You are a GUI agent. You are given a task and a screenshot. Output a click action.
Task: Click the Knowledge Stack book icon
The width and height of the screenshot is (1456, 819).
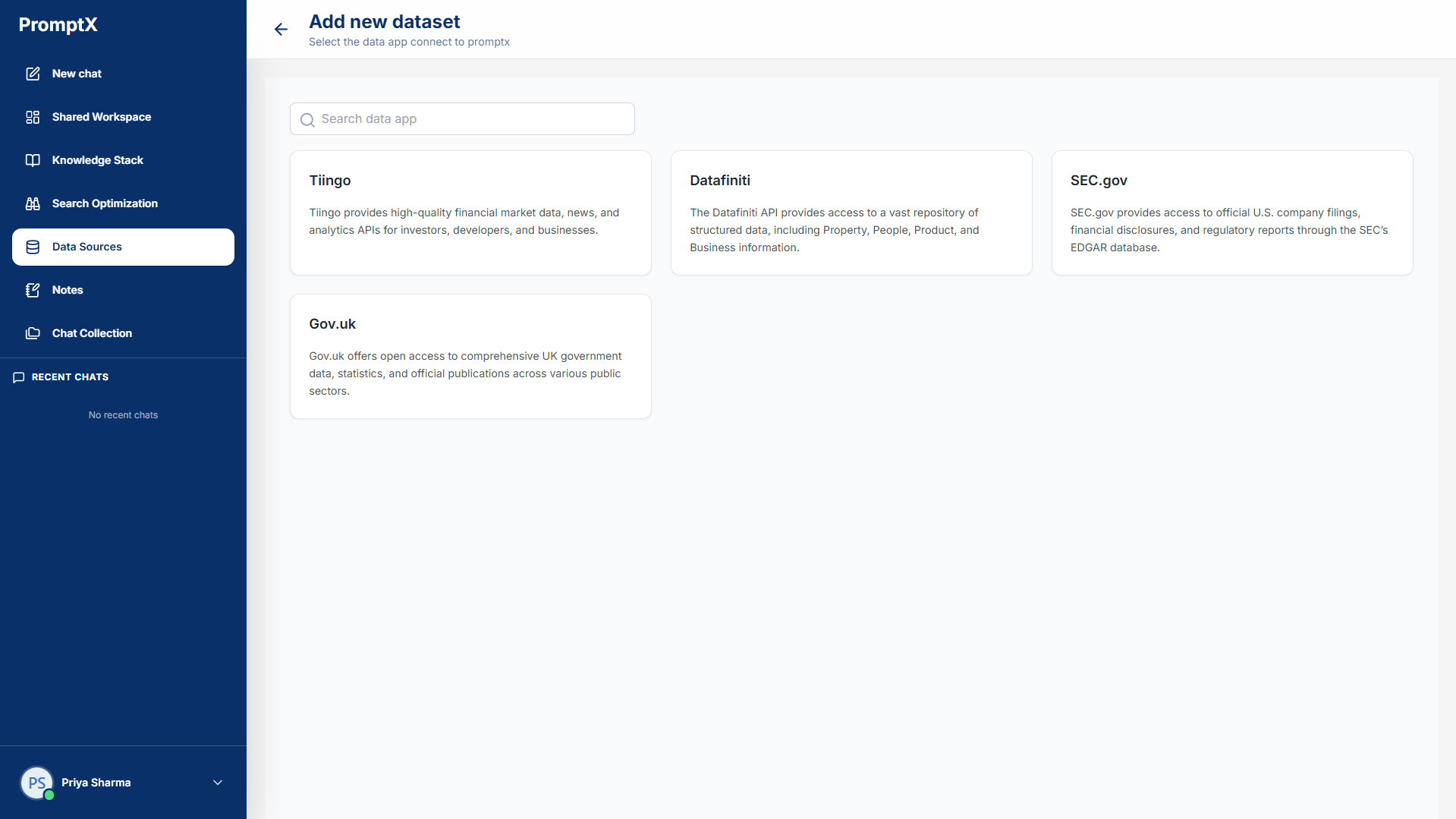(33, 160)
